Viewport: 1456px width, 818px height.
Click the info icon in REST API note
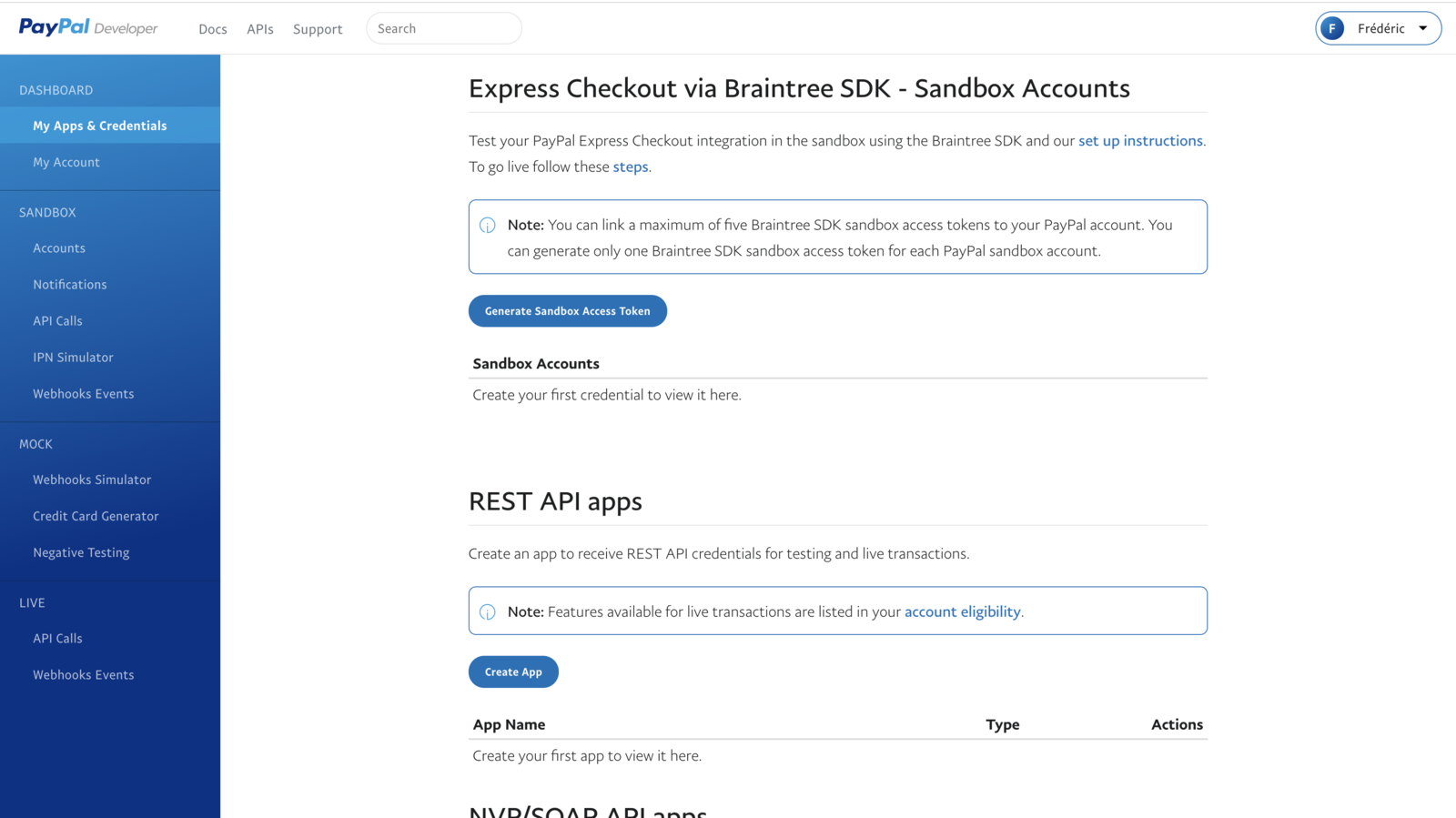coord(488,611)
